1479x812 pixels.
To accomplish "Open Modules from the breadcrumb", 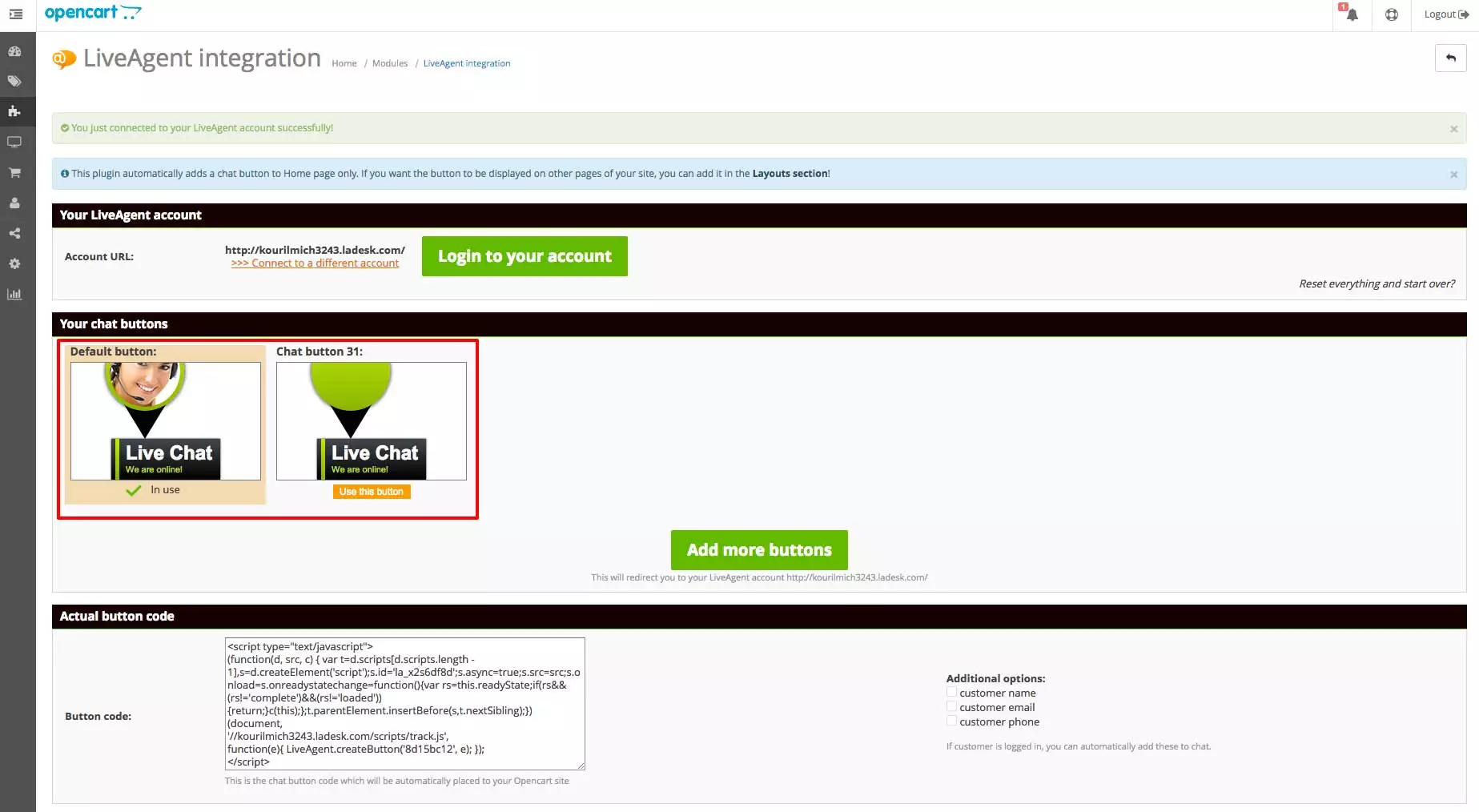I will coord(390,63).
